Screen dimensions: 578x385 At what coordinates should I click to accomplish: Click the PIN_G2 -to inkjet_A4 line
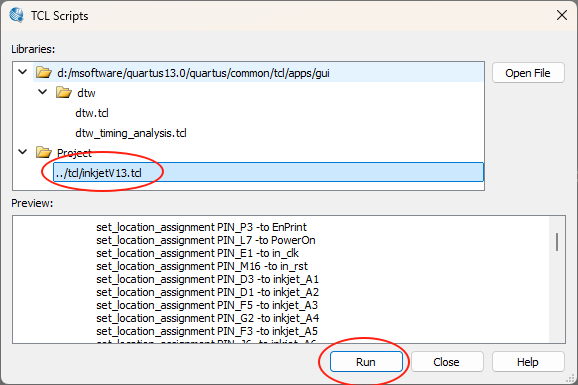pos(208,318)
